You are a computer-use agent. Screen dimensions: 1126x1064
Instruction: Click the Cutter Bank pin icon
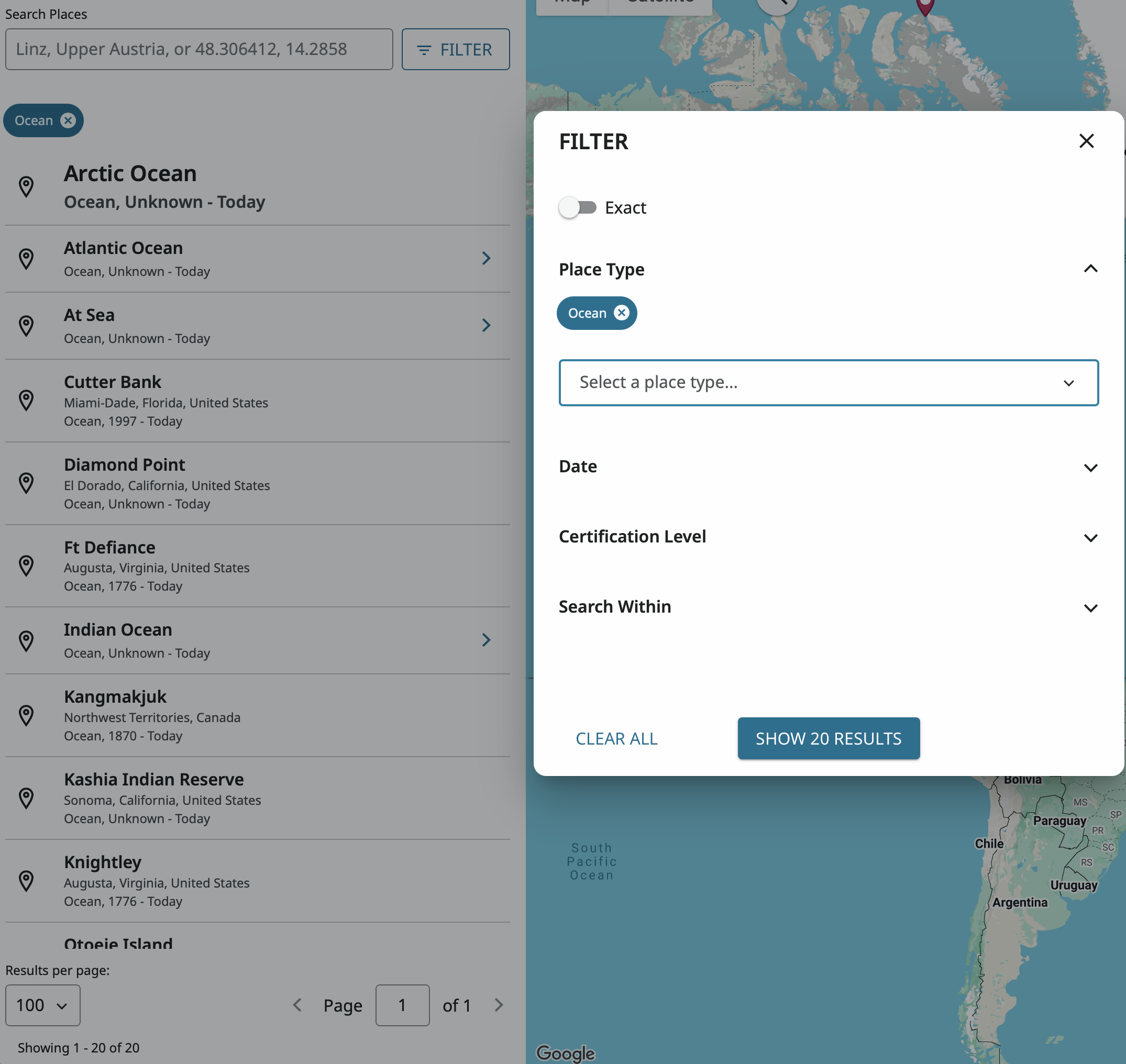(26, 401)
